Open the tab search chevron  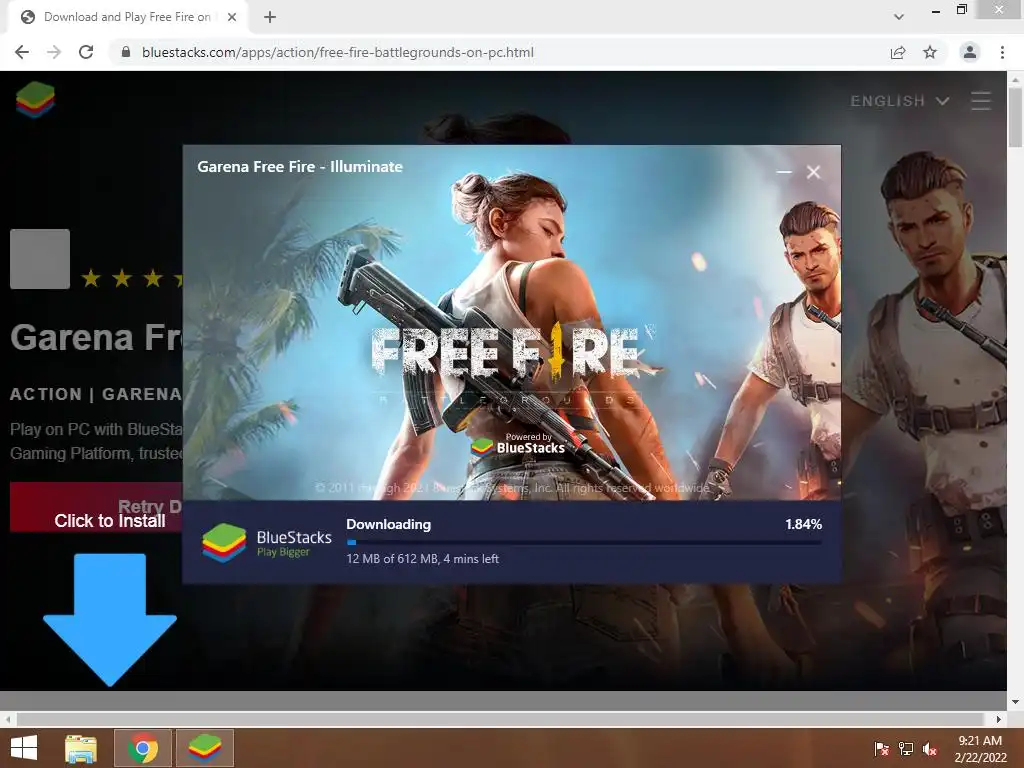(x=899, y=17)
